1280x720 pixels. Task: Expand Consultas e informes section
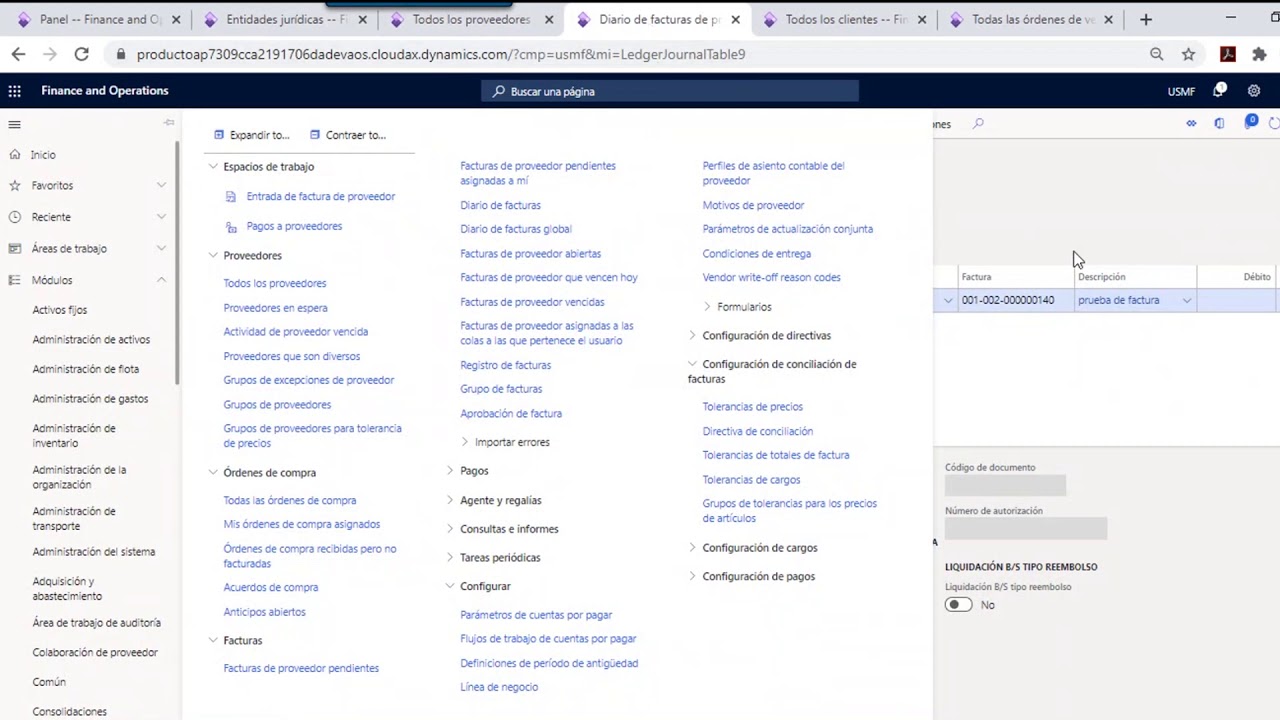click(450, 529)
